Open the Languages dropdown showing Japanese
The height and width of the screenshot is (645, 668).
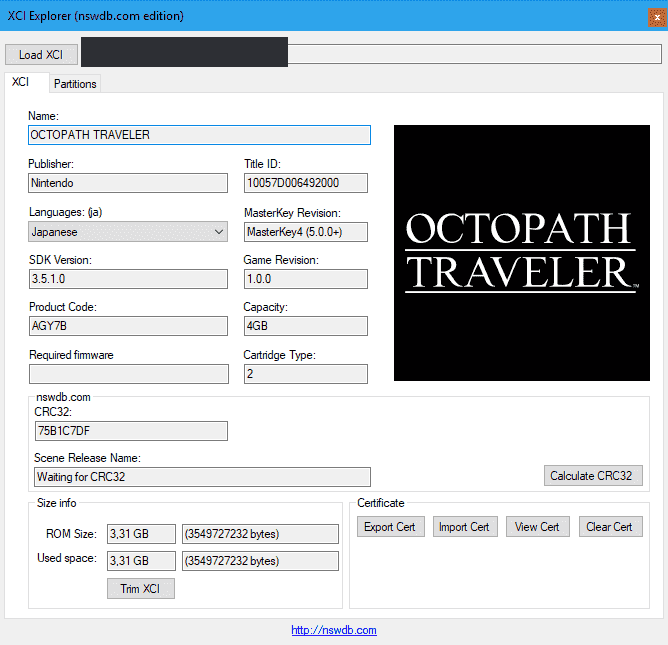point(128,232)
